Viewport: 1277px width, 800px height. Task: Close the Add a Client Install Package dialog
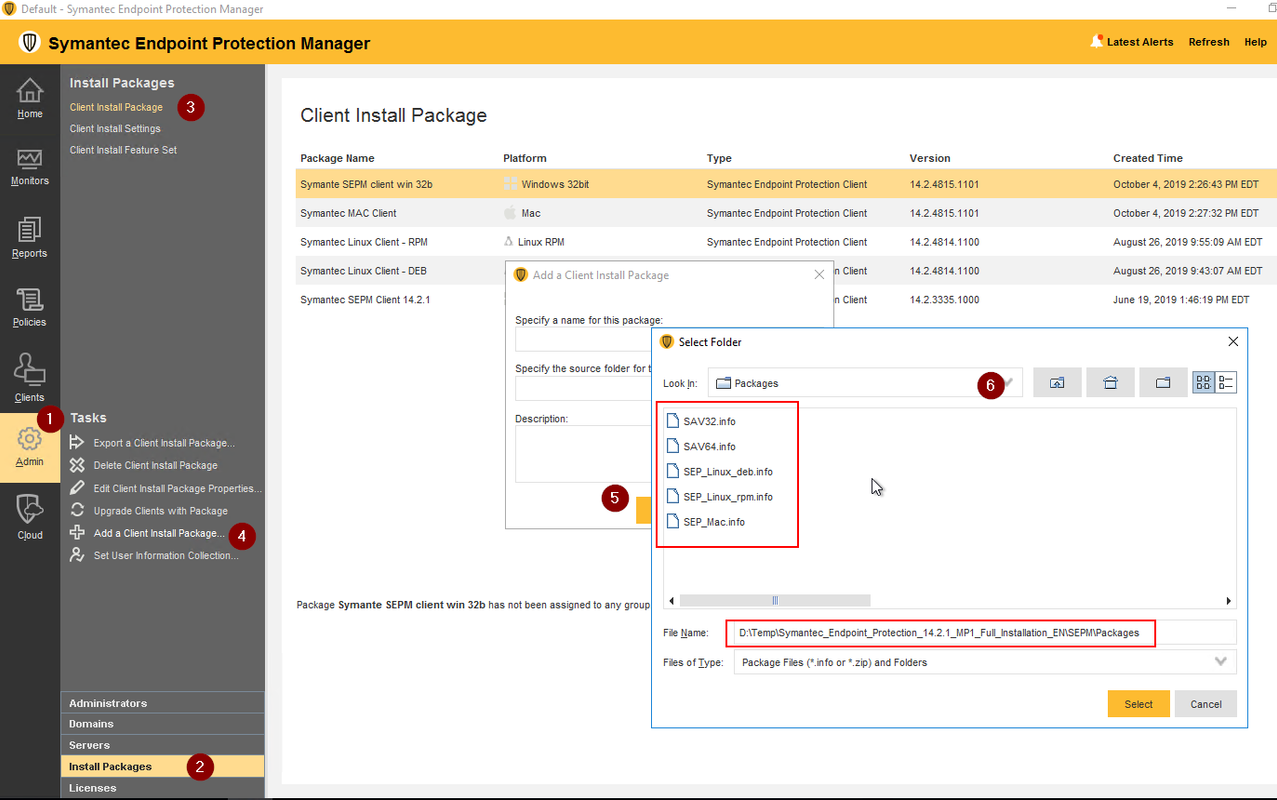tap(819, 275)
